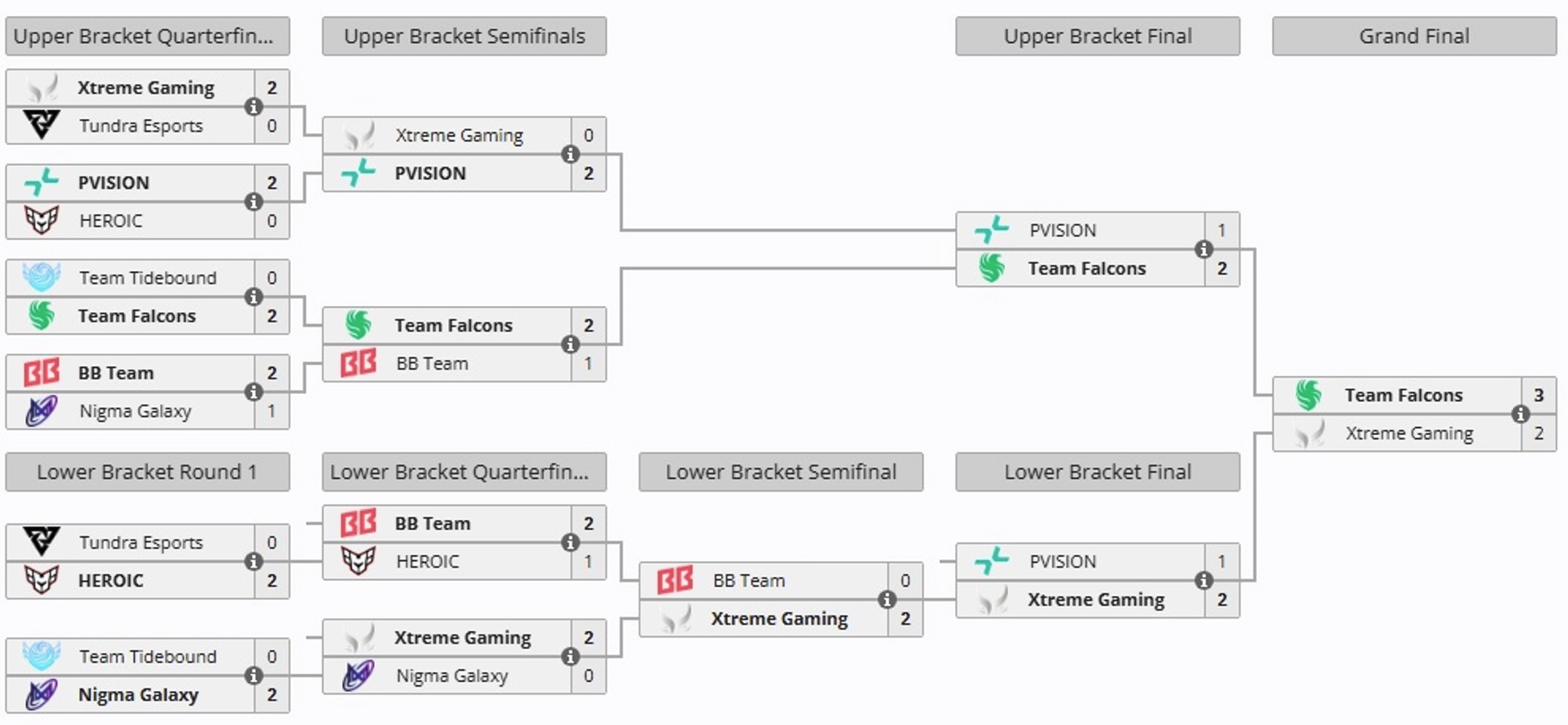The width and height of the screenshot is (1568, 725).
Task: Open the PVISION vs HEROIC match details
Action: tap(253, 201)
